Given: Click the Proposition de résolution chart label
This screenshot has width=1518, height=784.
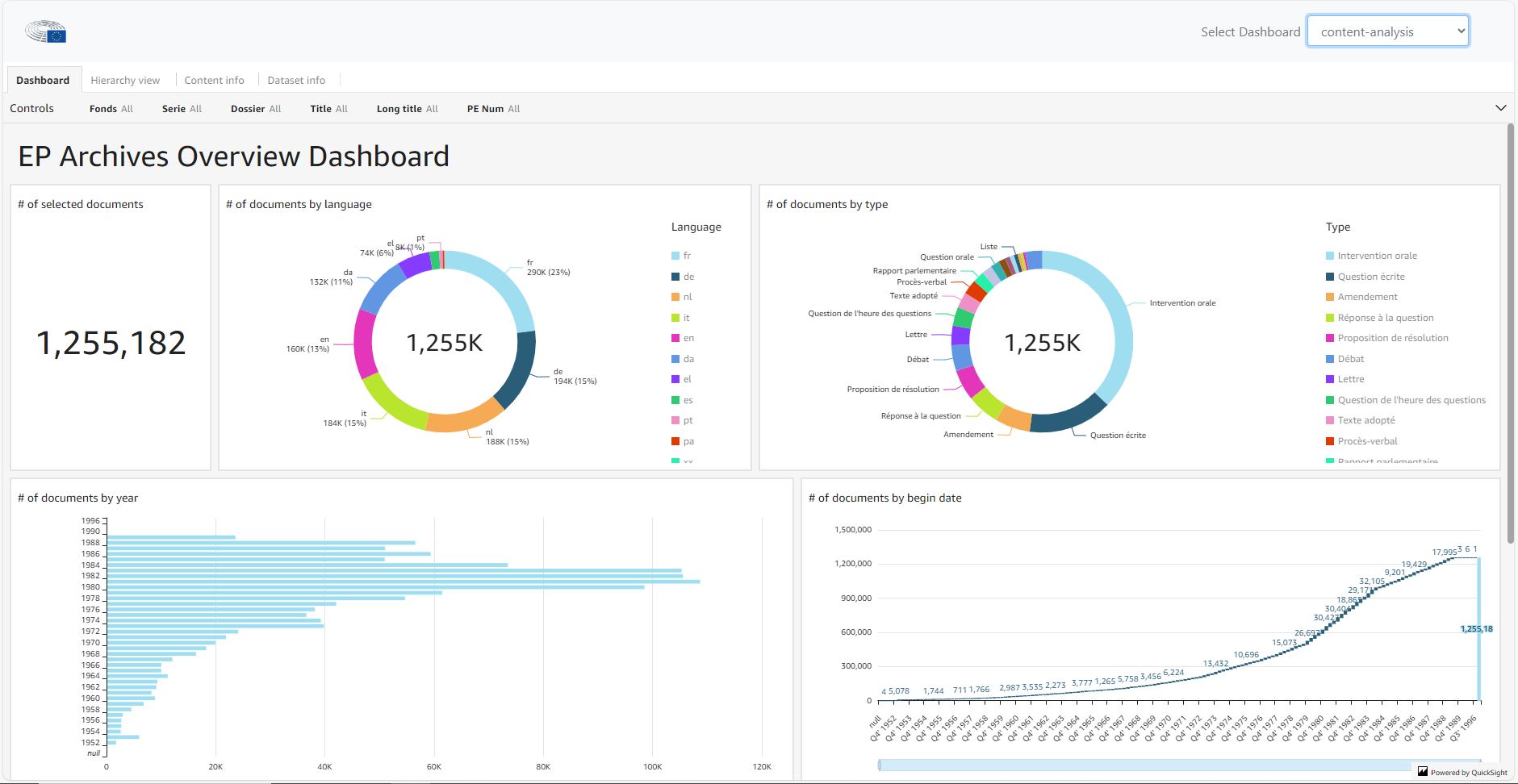Looking at the screenshot, I should click(x=893, y=390).
